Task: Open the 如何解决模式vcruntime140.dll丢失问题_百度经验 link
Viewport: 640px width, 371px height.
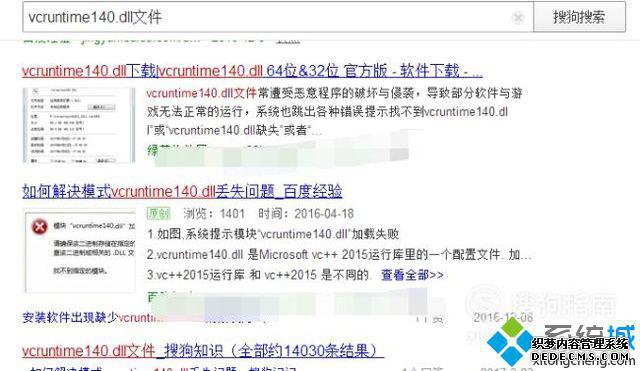Action: tap(182, 191)
